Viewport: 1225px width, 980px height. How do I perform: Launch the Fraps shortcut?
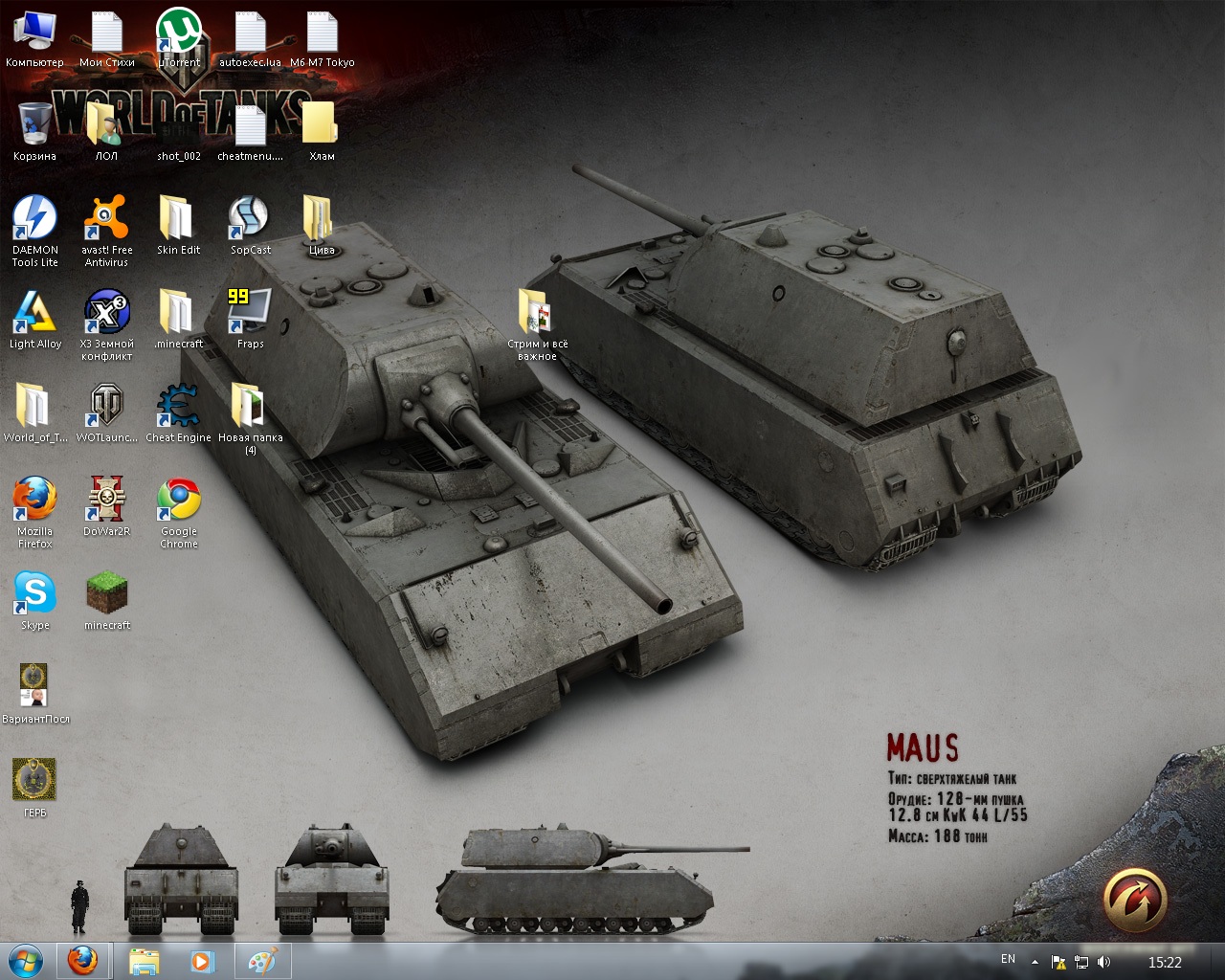tap(250, 320)
